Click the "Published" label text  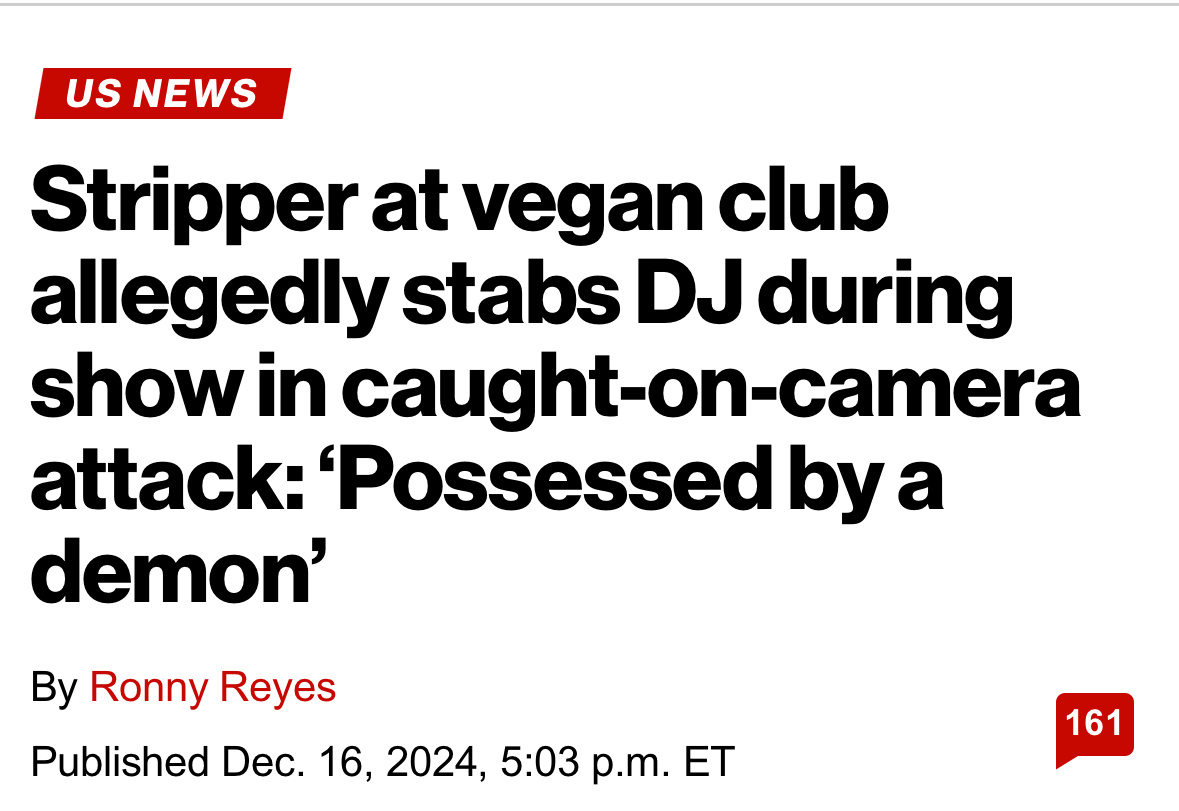(112, 762)
